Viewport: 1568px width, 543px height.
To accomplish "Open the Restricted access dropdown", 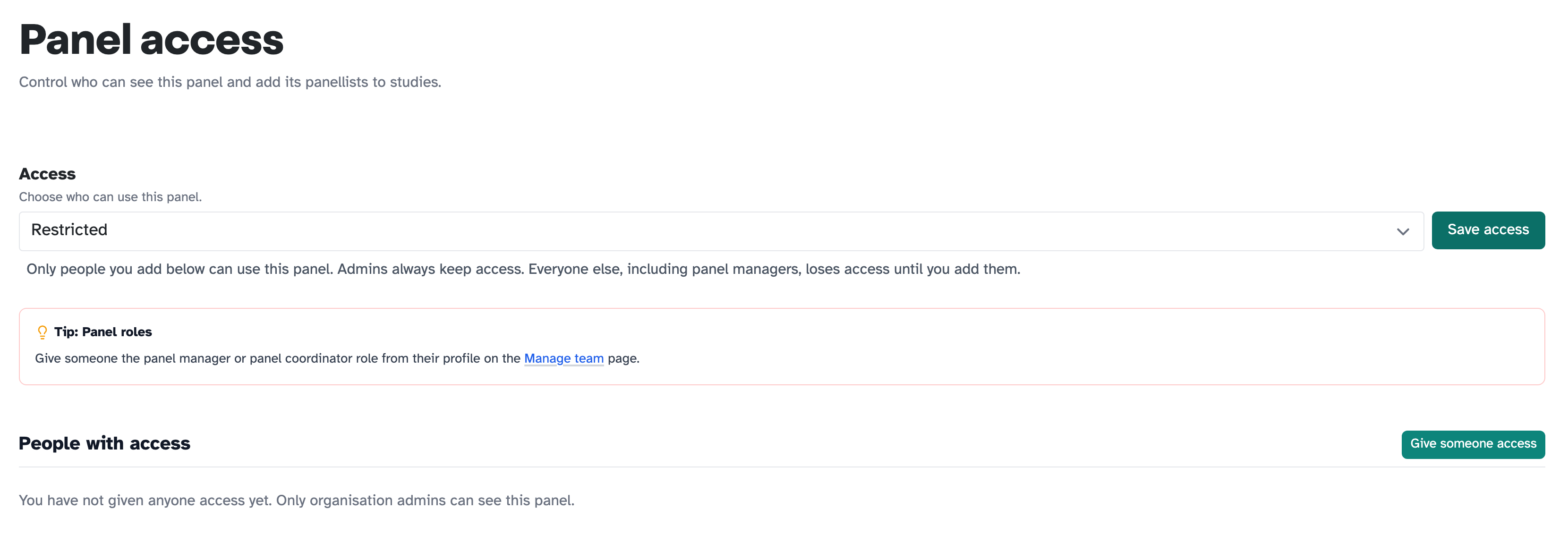I will coord(721,231).
